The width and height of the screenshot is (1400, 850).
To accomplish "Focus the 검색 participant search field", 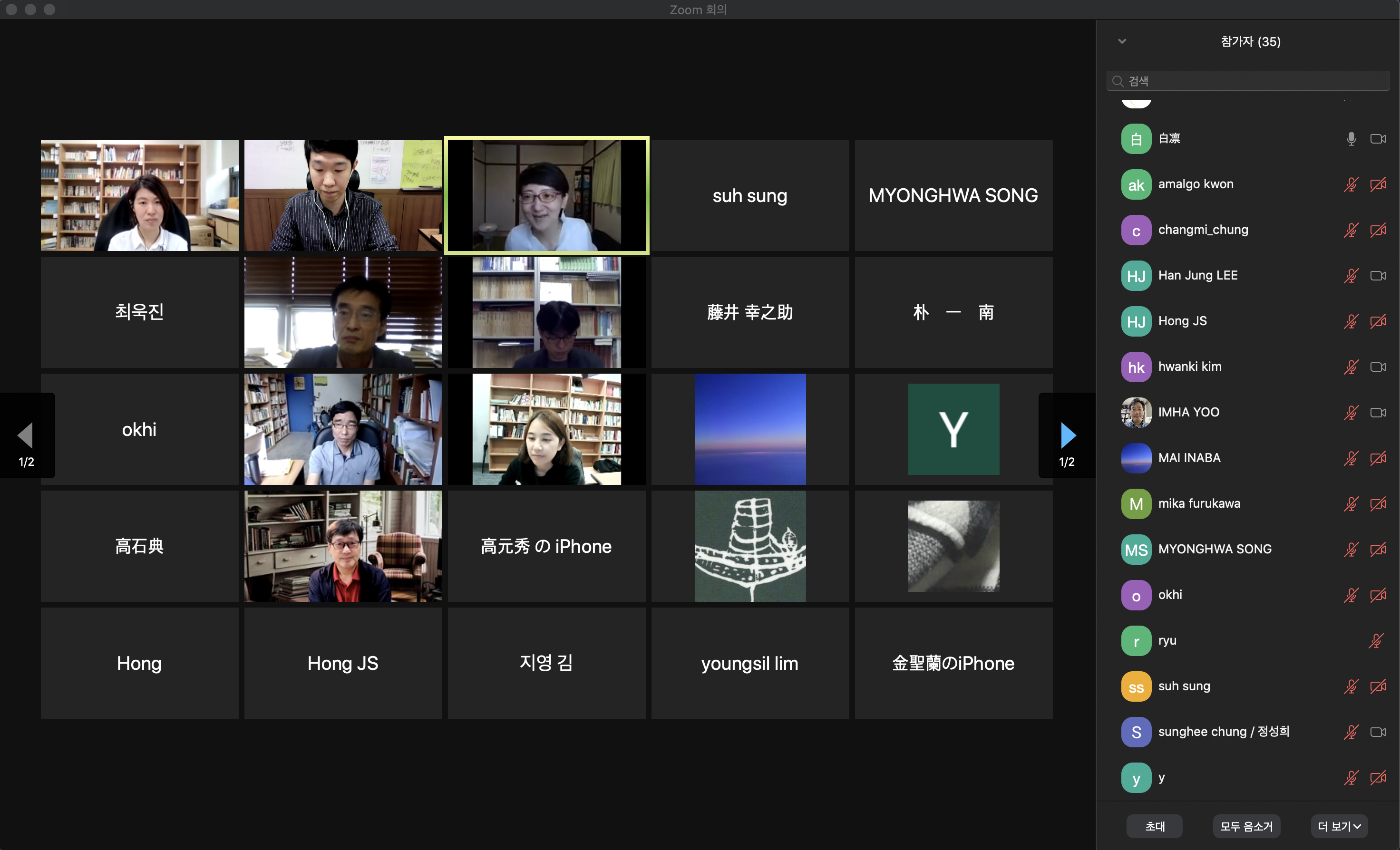I will 1248,81.
